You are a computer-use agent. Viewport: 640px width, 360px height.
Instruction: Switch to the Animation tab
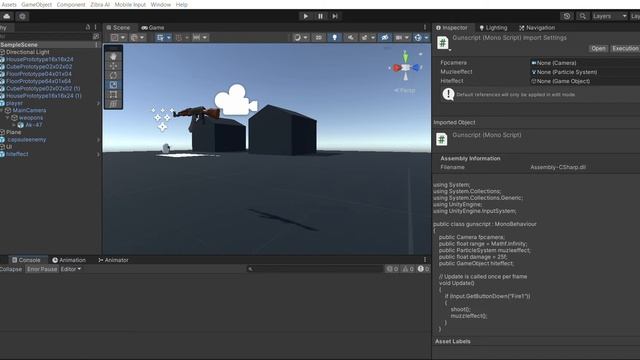pos(69,260)
